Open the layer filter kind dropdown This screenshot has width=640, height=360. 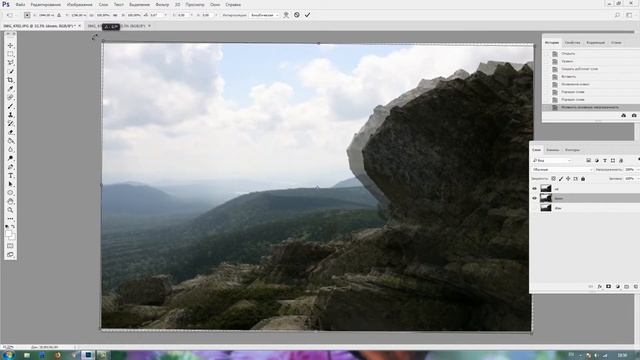coord(551,160)
